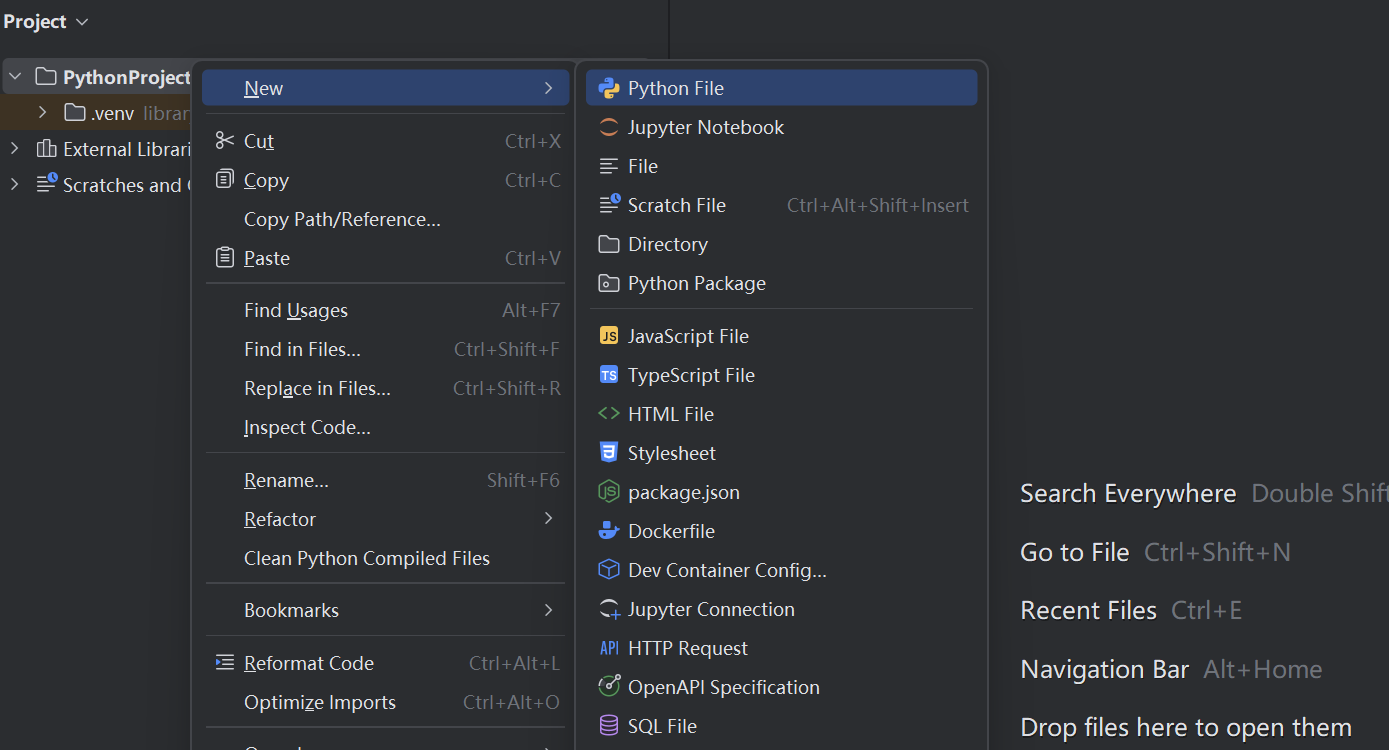The height and width of the screenshot is (750, 1389).
Task: Select Optimize Imports menu entry
Action: [x=386, y=702]
